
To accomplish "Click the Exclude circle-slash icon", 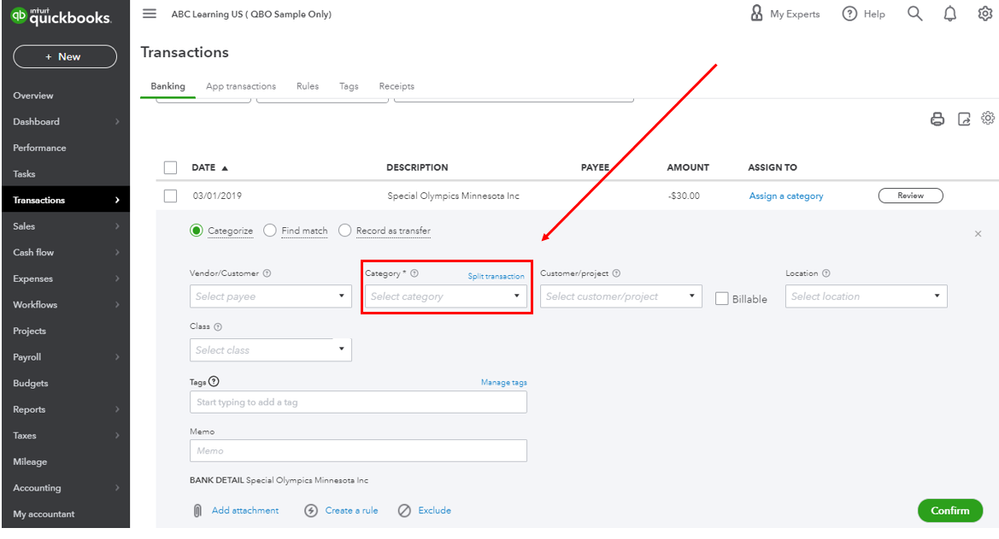I will point(405,510).
